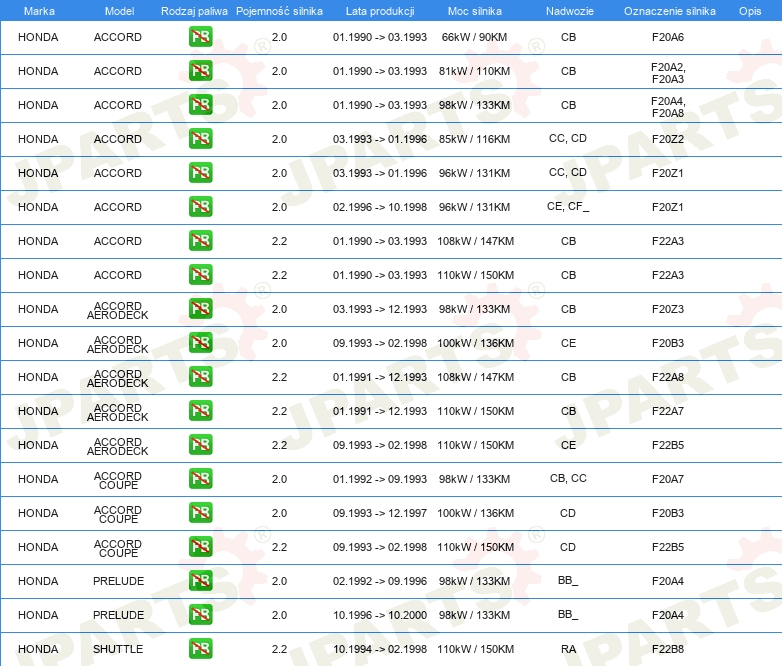Select engine code F20A7
The width and height of the screenshot is (782, 666).
click(668, 479)
